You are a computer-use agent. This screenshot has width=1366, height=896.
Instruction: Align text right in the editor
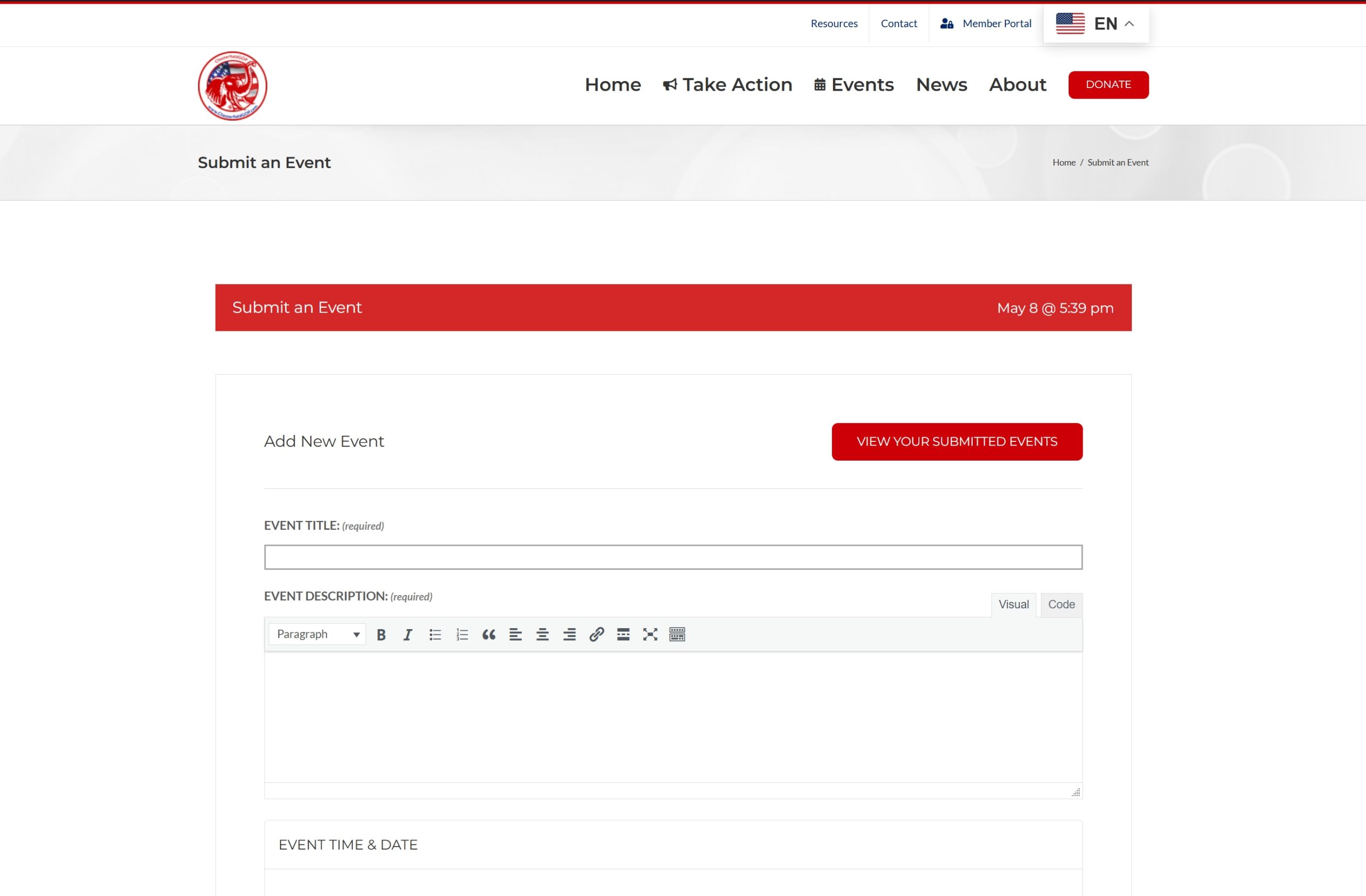point(569,635)
